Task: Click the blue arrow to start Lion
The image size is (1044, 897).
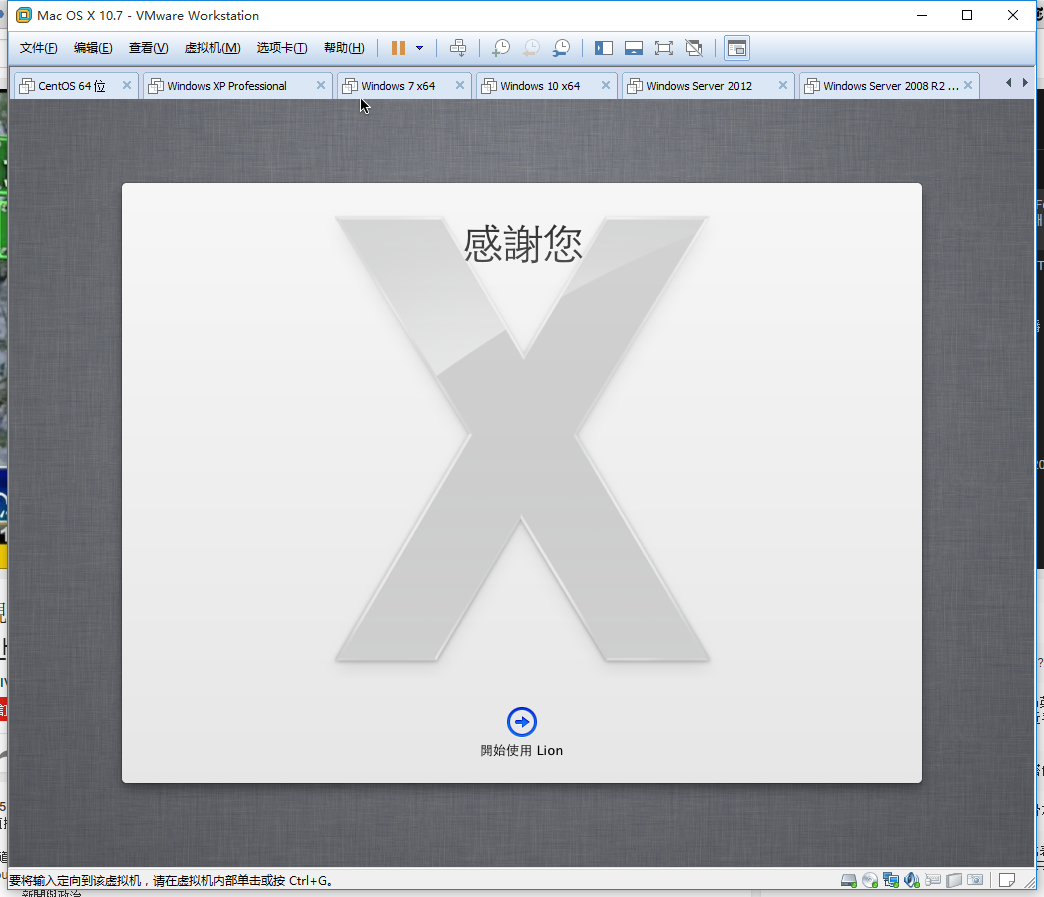Action: (522, 722)
